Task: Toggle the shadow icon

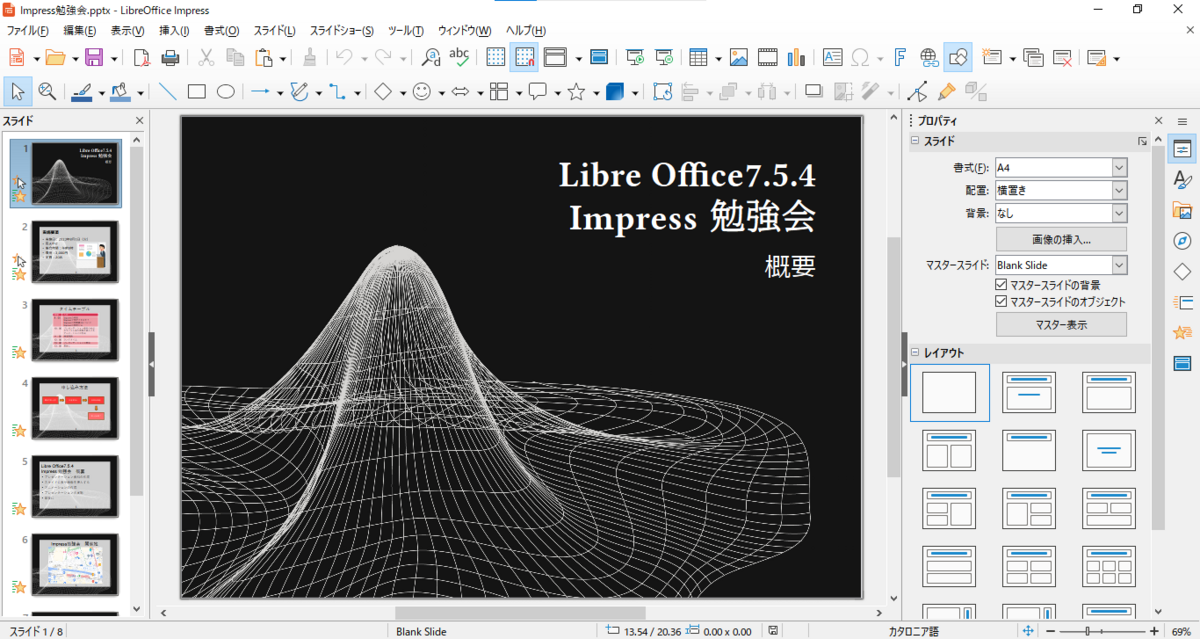Action: pyautogui.click(x=814, y=92)
